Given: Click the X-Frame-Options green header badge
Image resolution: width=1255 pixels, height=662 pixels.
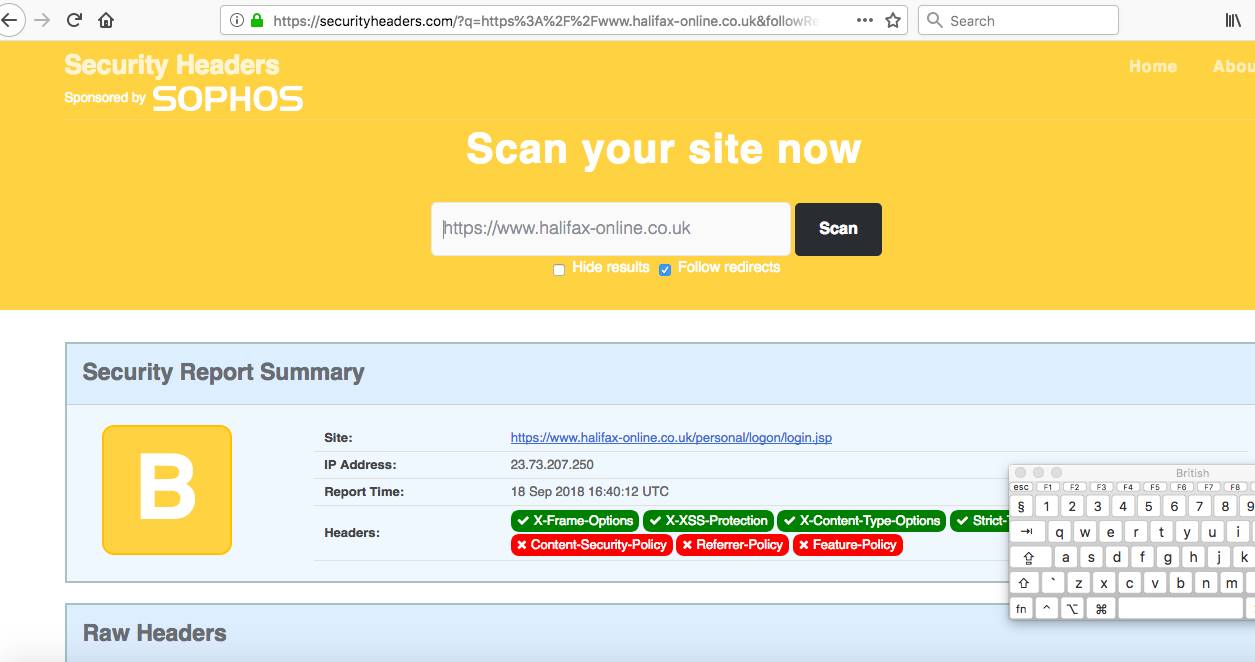Looking at the screenshot, I should (575, 521).
